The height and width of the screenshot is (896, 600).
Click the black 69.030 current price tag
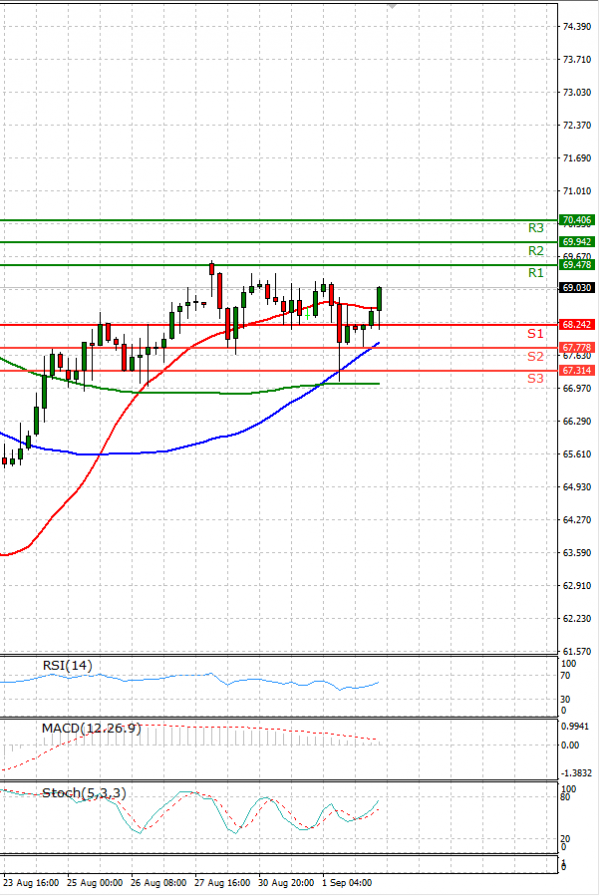tap(577, 287)
